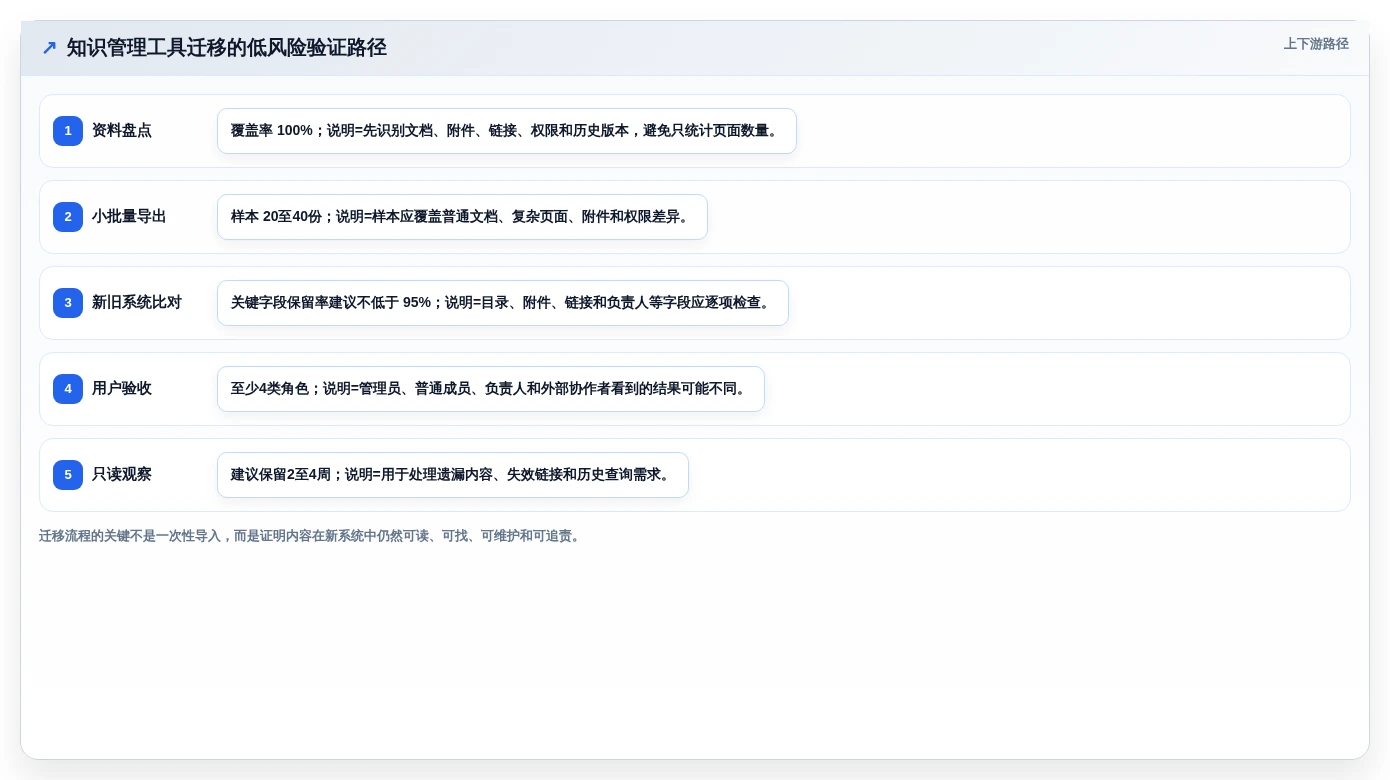This screenshot has height=780, width=1390.
Task: Open the detail box about 关键字段保留率
Action: click(503, 303)
